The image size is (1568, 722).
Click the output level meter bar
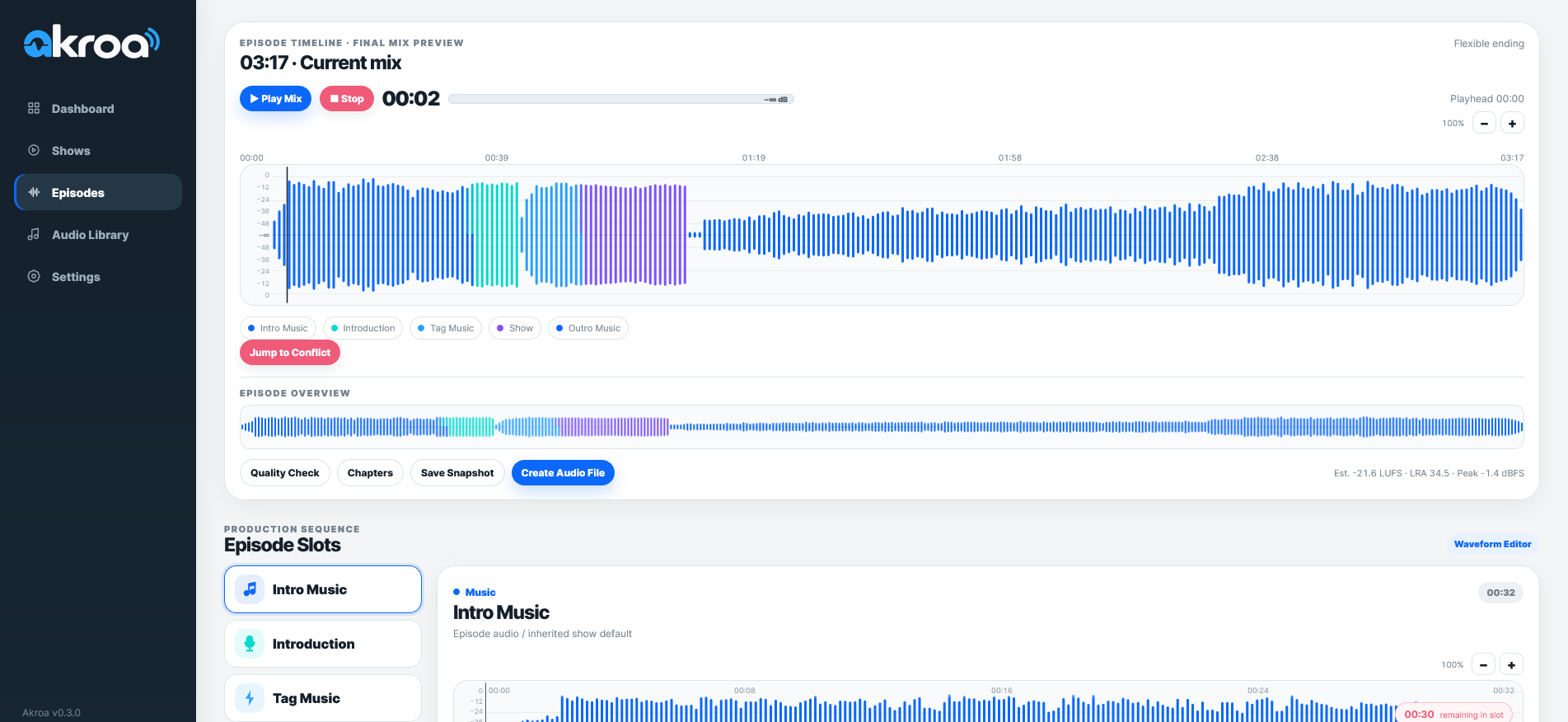coord(621,99)
